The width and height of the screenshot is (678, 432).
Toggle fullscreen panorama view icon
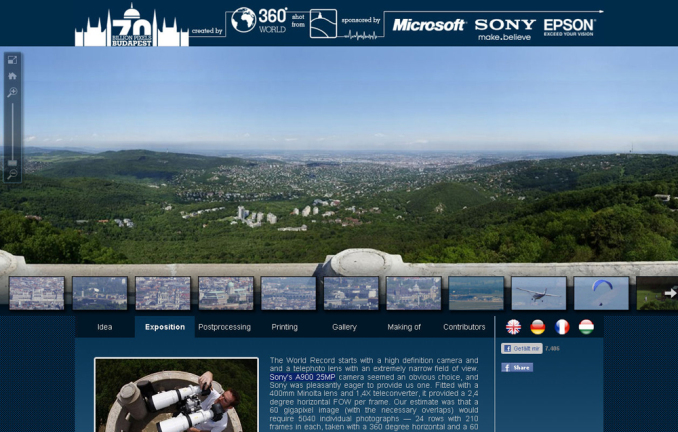(x=13, y=60)
